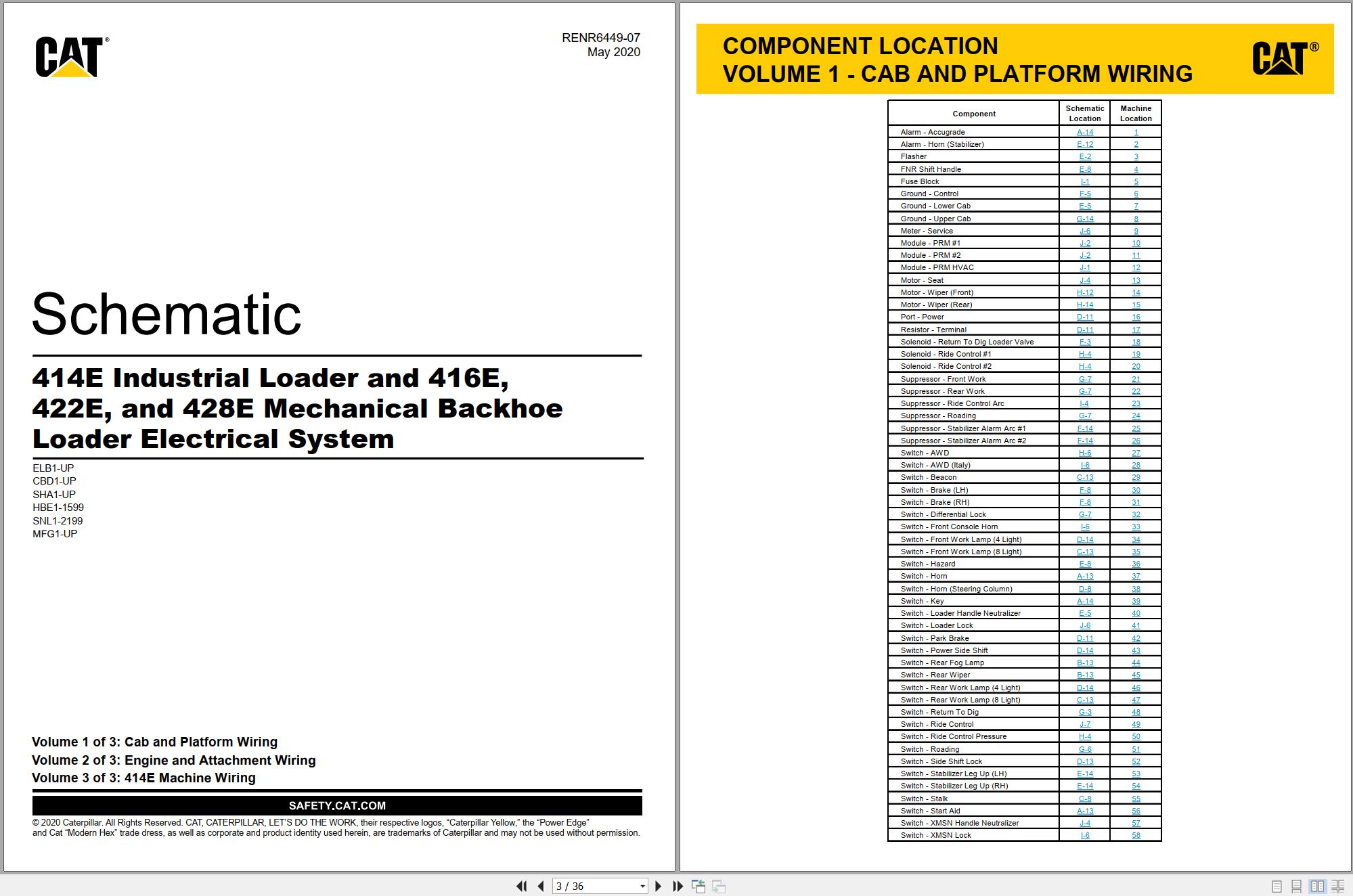Switch to continuous page layout

click(x=1297, y=886)
